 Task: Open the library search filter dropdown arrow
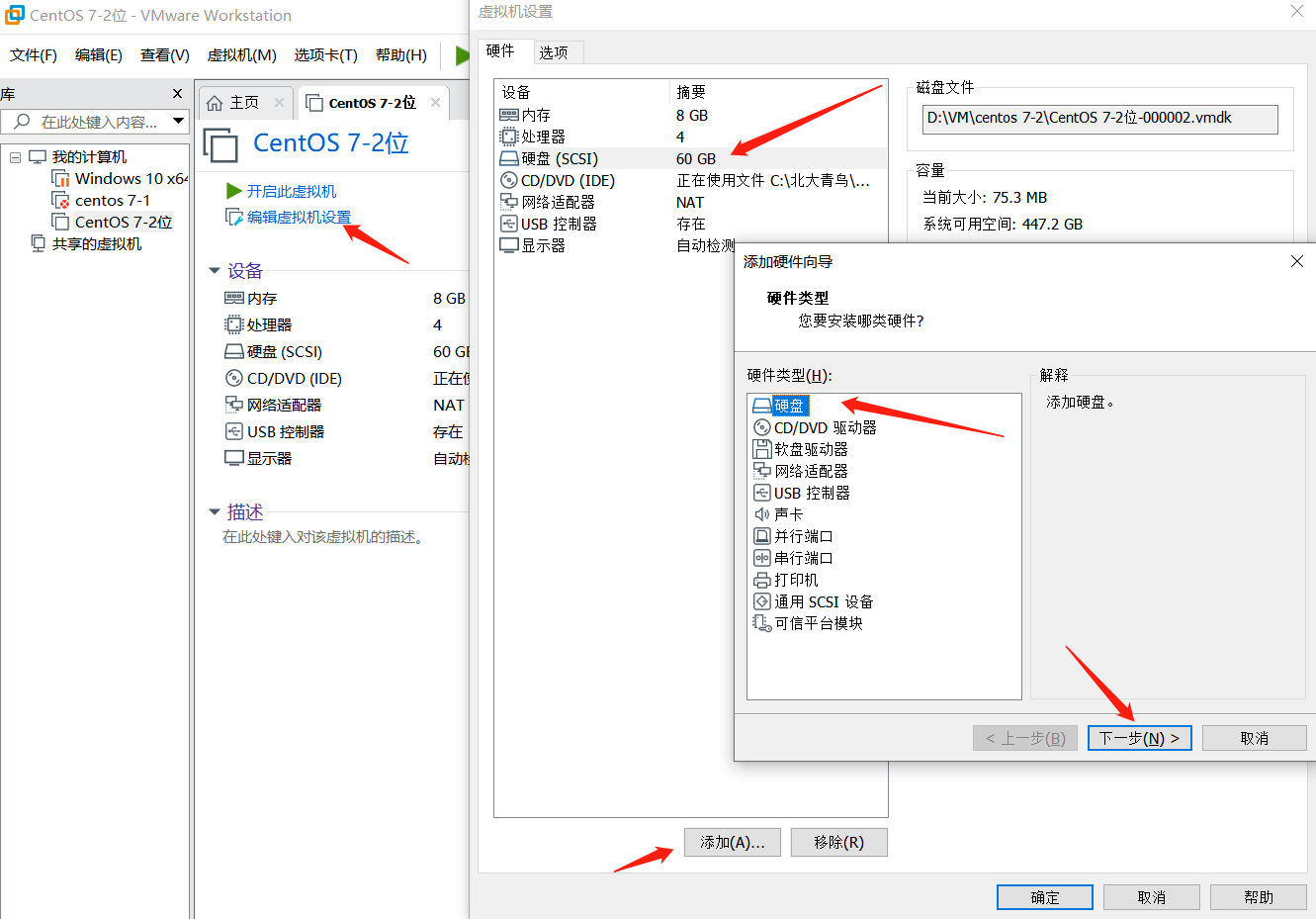point(179,122)
